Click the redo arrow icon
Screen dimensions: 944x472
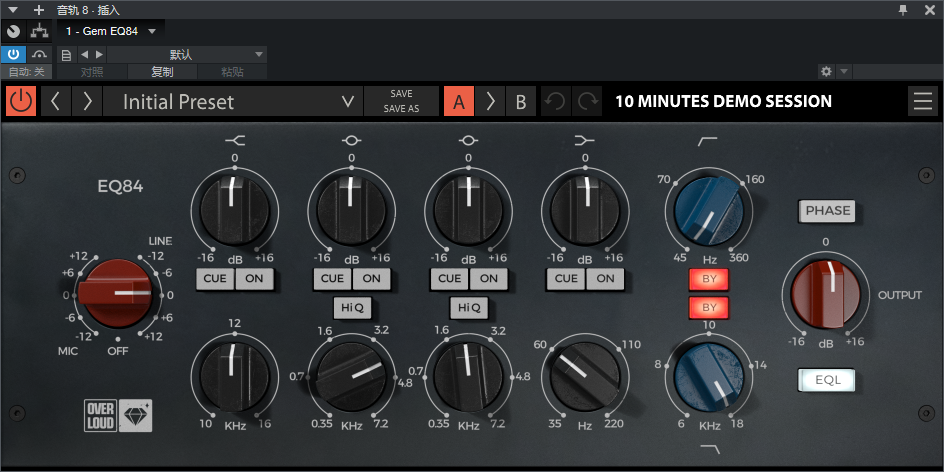pyautogui.click(x=586, y=101)
